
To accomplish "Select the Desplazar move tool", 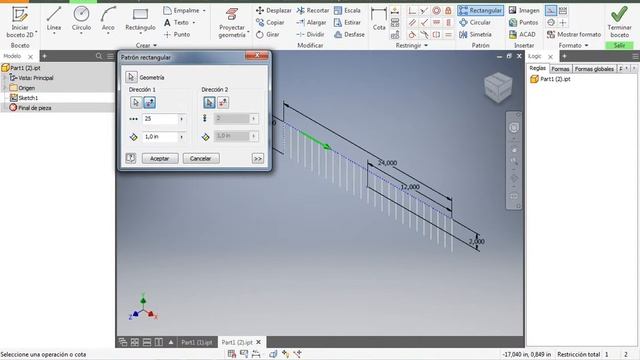I will (273, 10).
